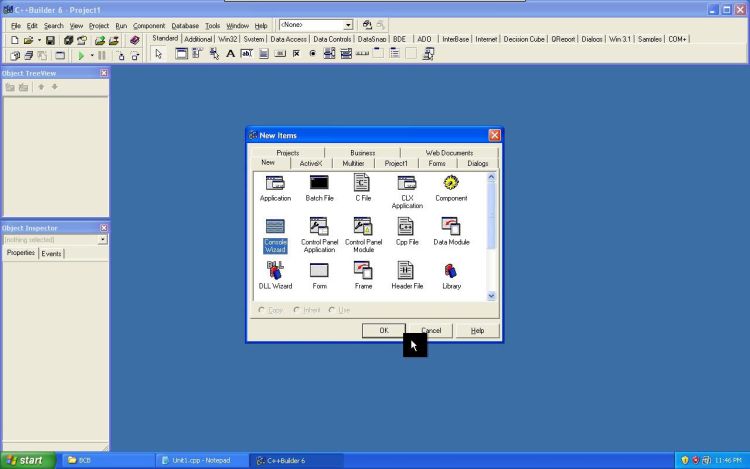This screenshot has width=750, height=469.
Task: Open the Dialogs tab in New Items
Action: 477,164
